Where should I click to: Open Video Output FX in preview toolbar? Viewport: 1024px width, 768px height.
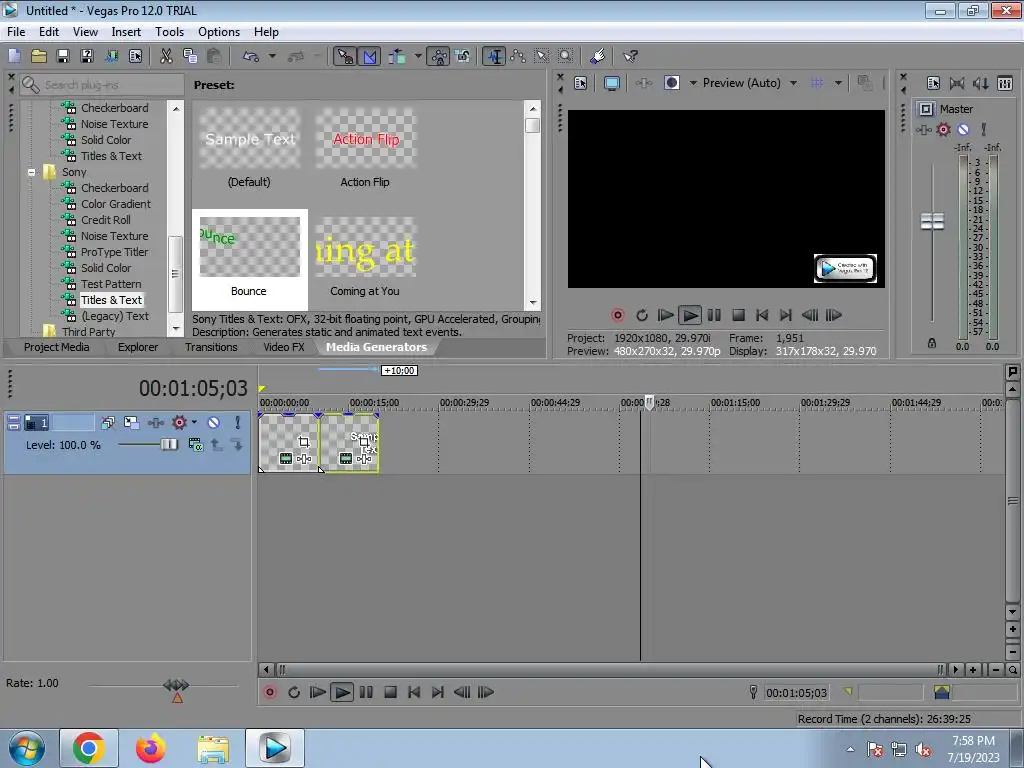pos(643,83)
